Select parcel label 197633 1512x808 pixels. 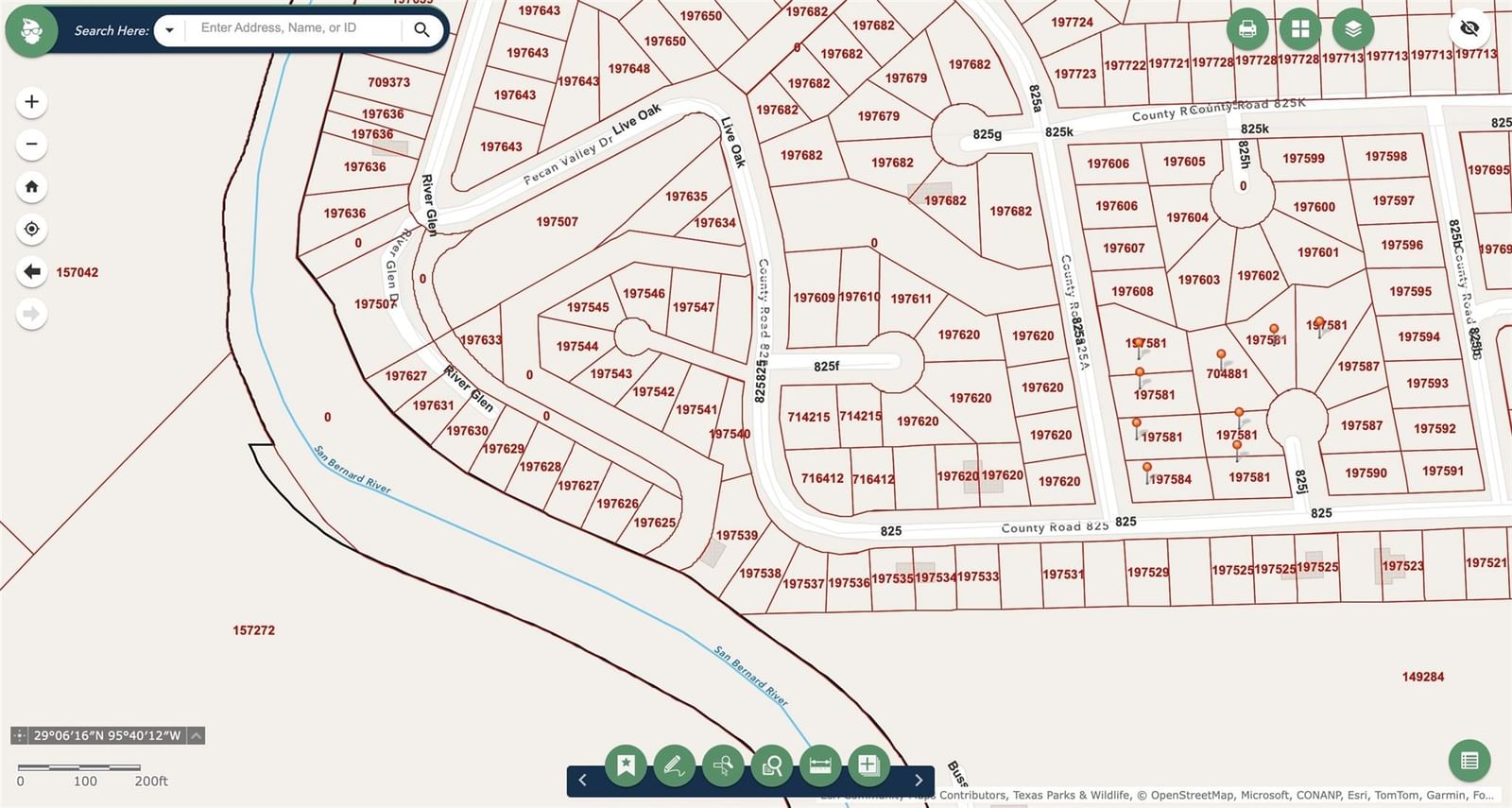coord(481,340)
